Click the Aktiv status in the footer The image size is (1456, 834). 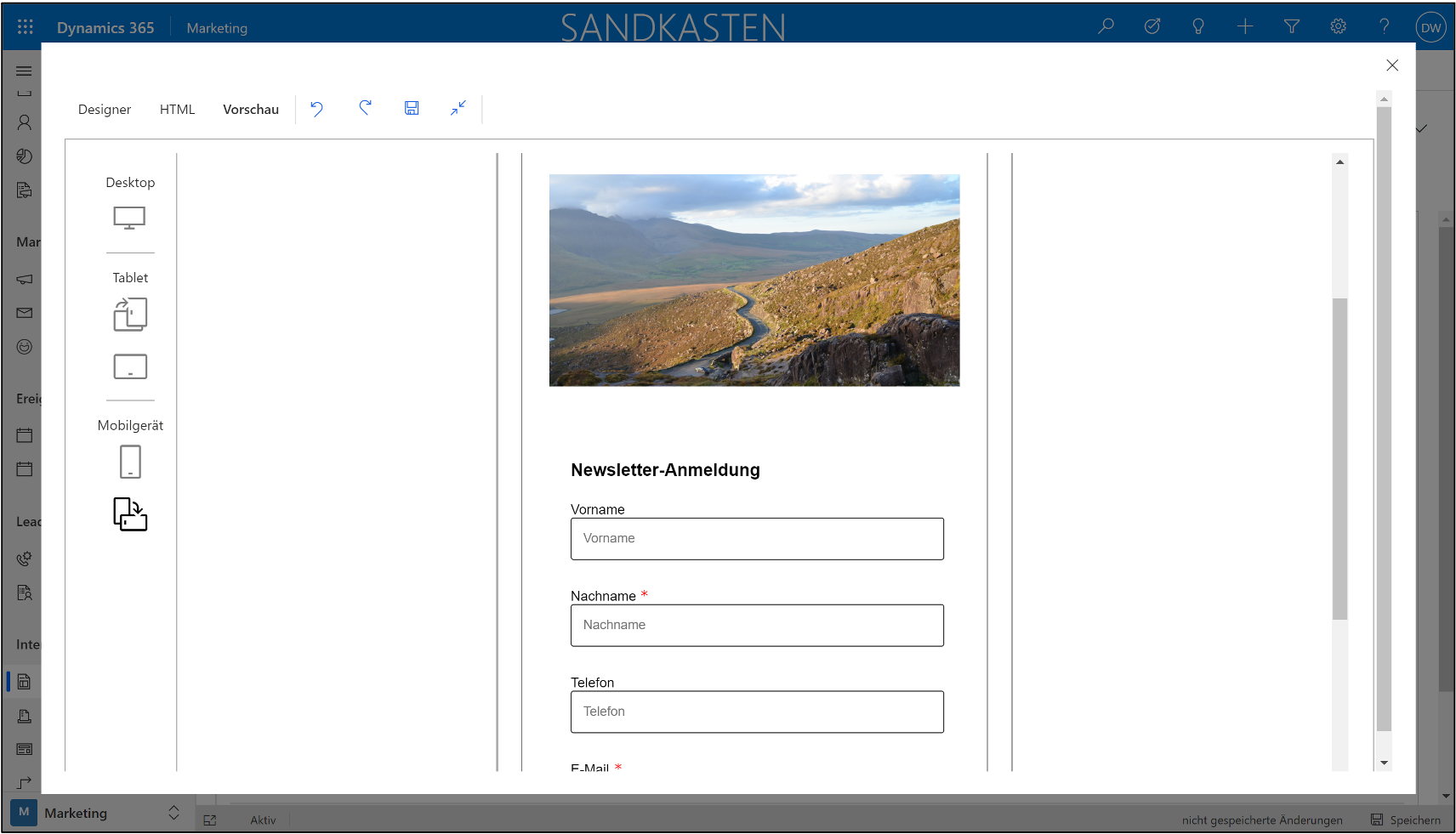pos(263,820)
